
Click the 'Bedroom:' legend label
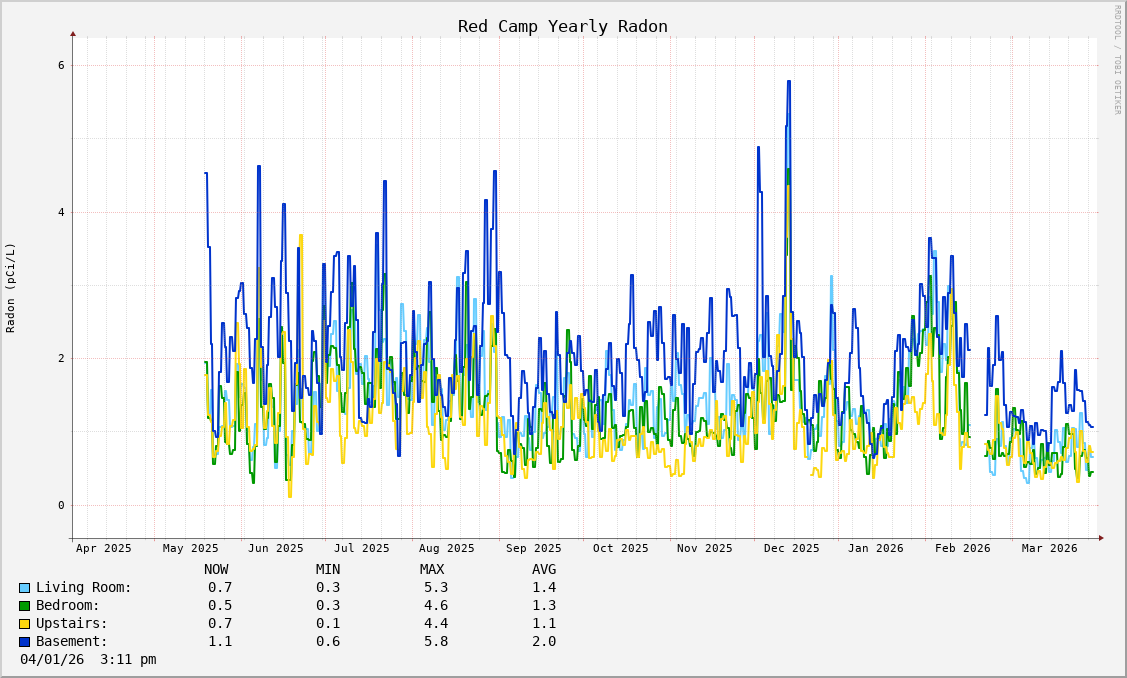(x=68, y=606)
